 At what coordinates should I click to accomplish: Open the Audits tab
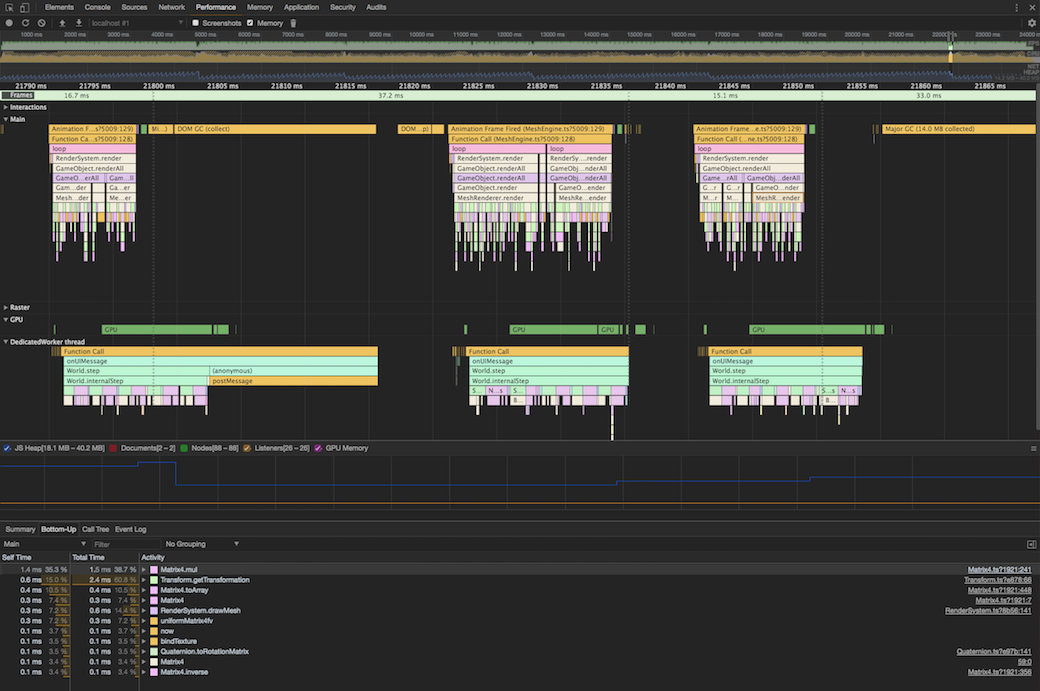376,7
